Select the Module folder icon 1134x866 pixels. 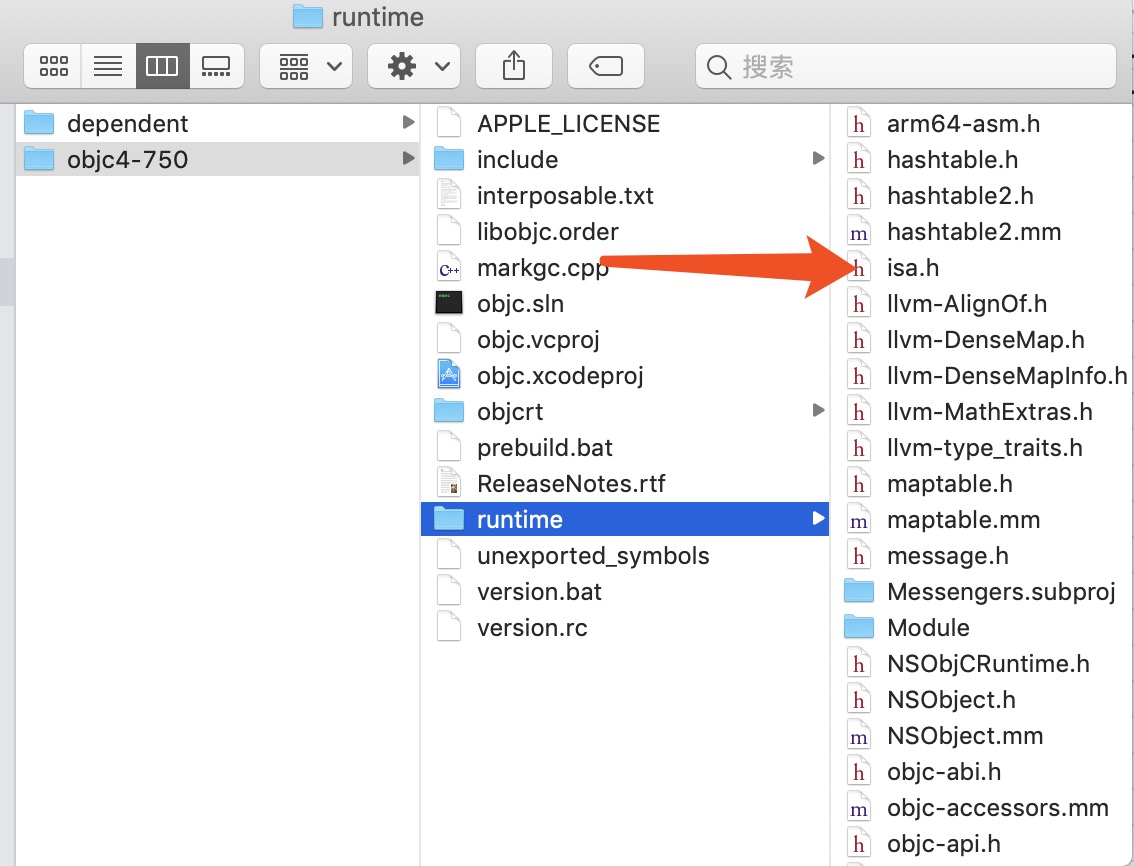[858, 627]
